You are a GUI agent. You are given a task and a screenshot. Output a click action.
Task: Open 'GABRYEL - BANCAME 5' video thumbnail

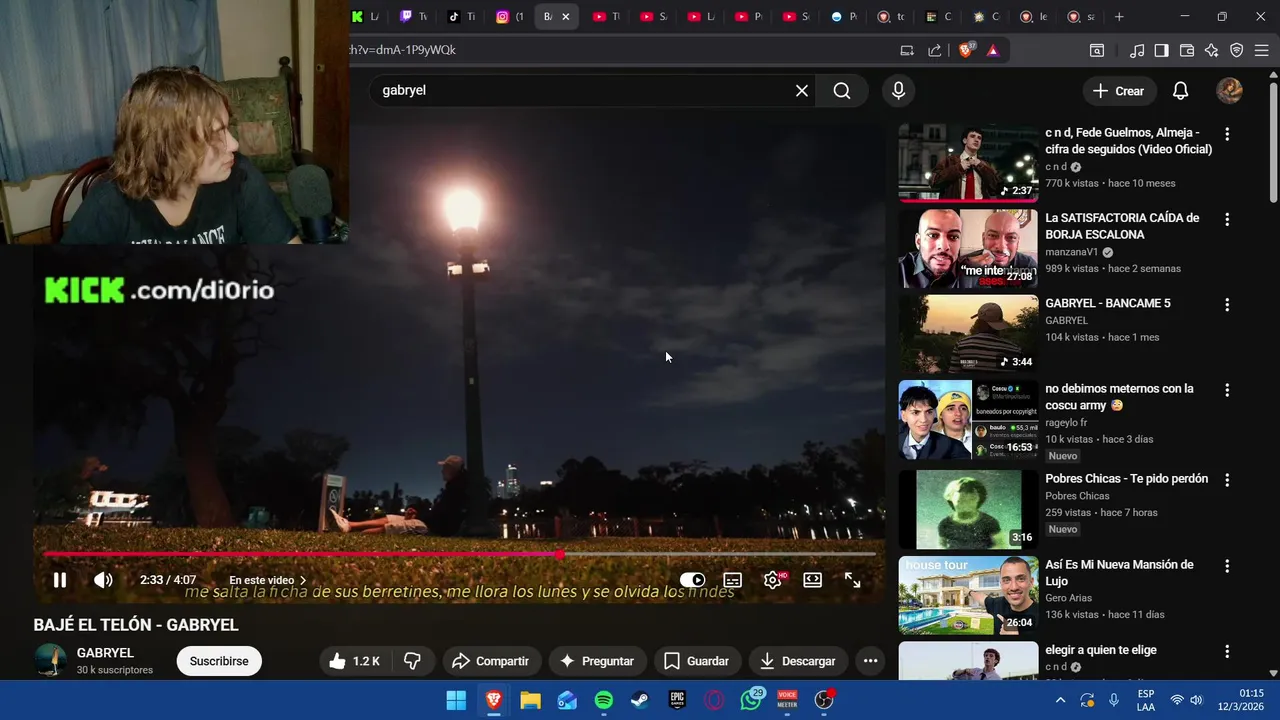click(x=968, y=333)
